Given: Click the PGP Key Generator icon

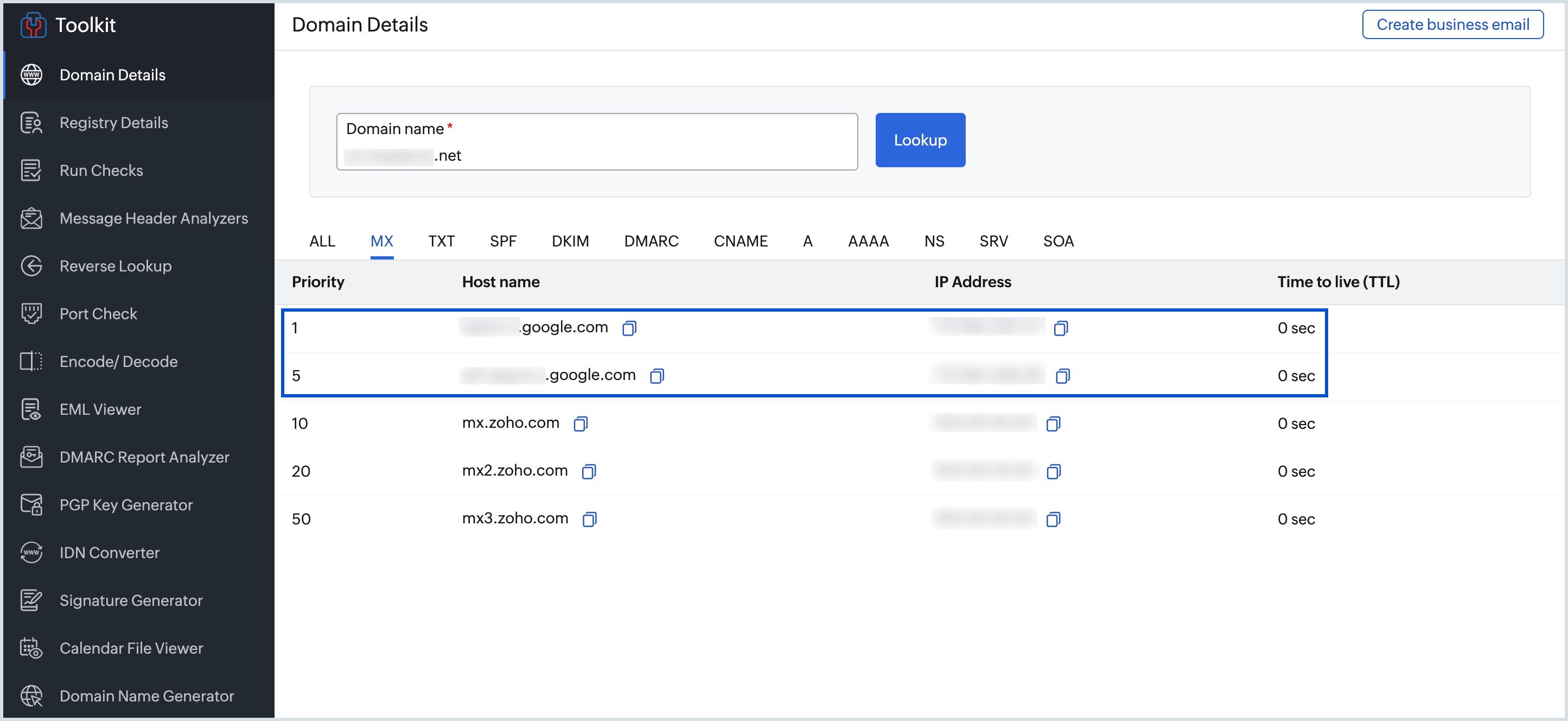Looking at the screenshot, I should click(31, 505).
